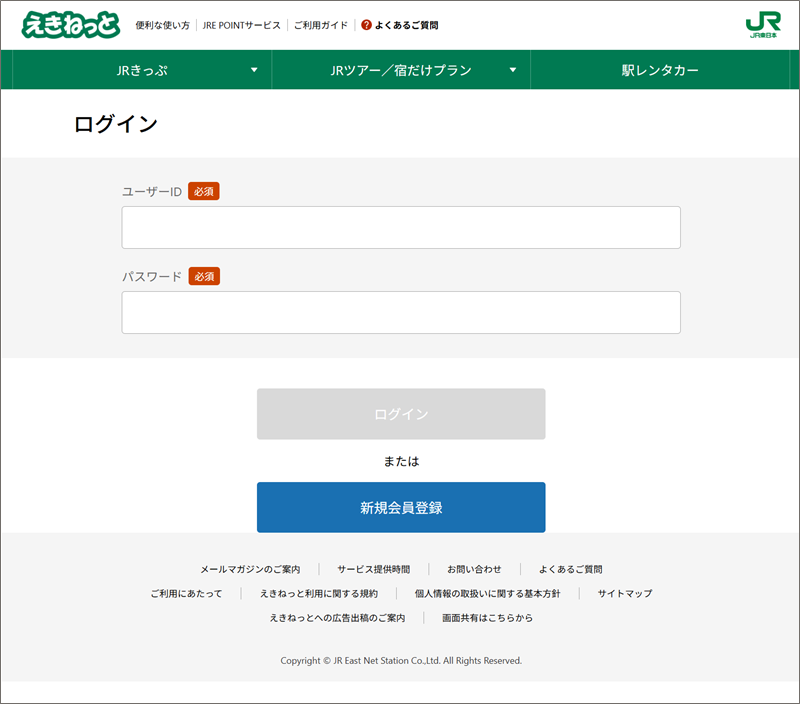This screenshot has width=800, height=704.
Task: Open the 便利な使い方 link
Action: pyautogui.click(x=162, y=25)
